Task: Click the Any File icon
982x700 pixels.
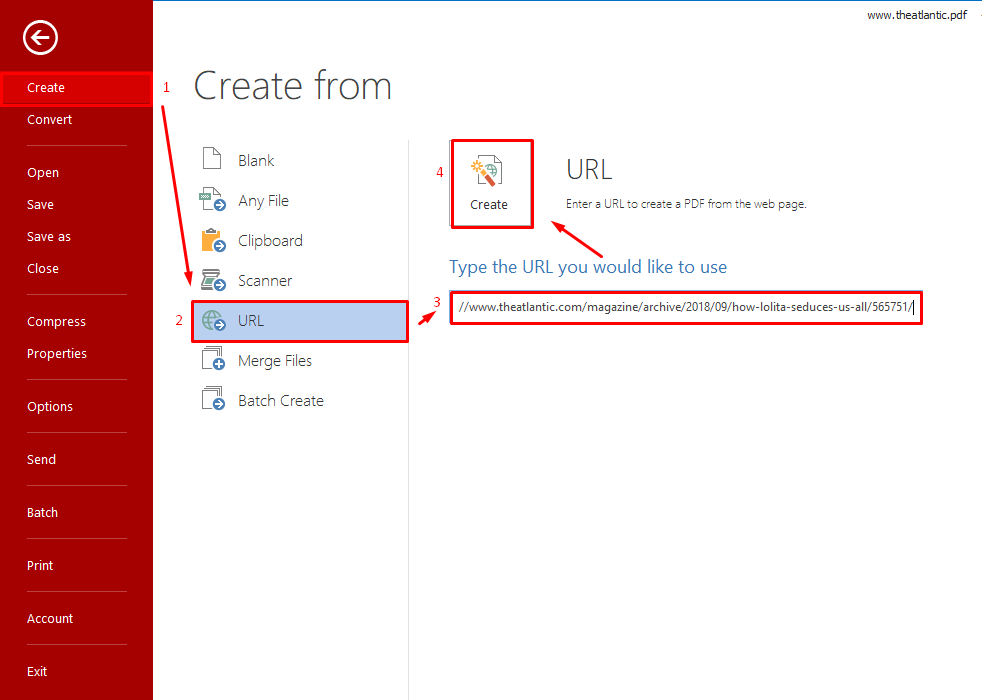Action: pos(212,199)
